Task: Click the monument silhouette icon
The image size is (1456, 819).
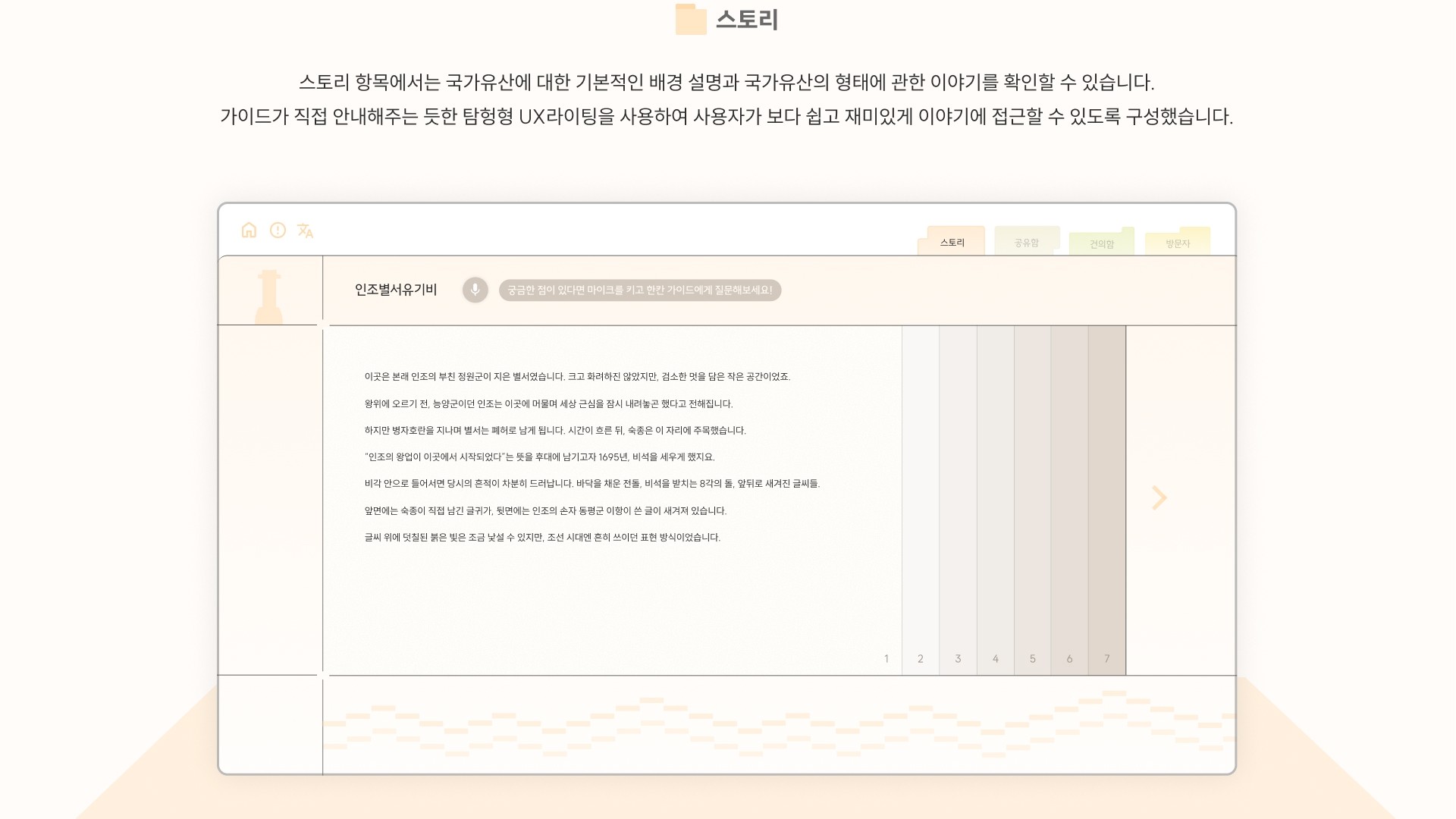Action: (268, 297)
